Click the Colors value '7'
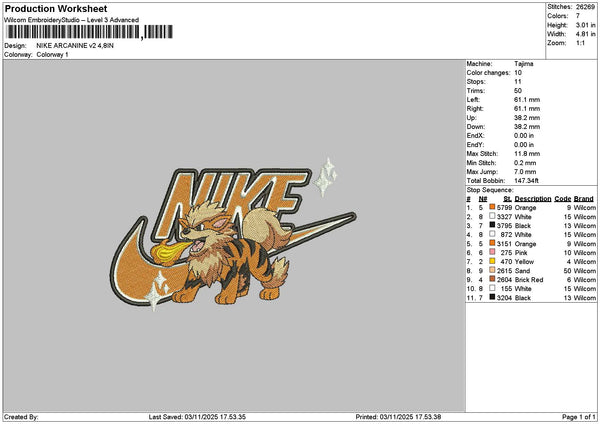This screenshot has height=424, width=600. click(578, 16)
